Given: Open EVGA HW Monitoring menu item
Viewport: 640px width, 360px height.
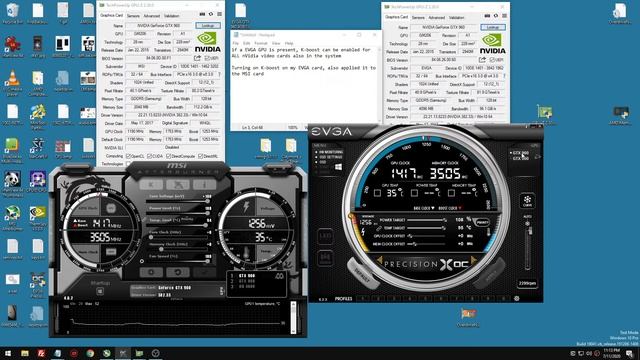Looking at the screenshot, I should 331,152.
